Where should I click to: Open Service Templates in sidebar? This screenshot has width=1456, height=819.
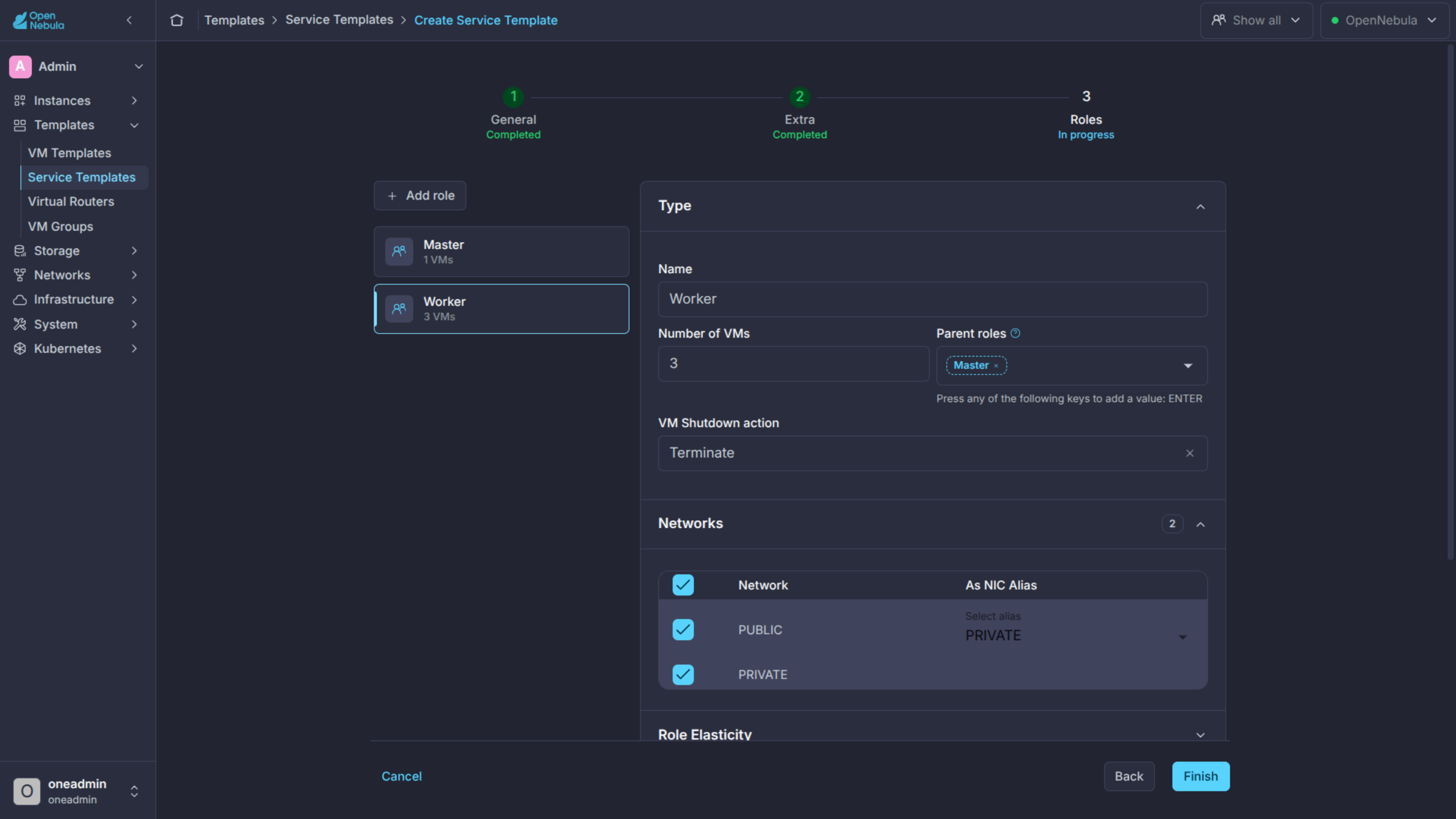(x=82, y=177)
